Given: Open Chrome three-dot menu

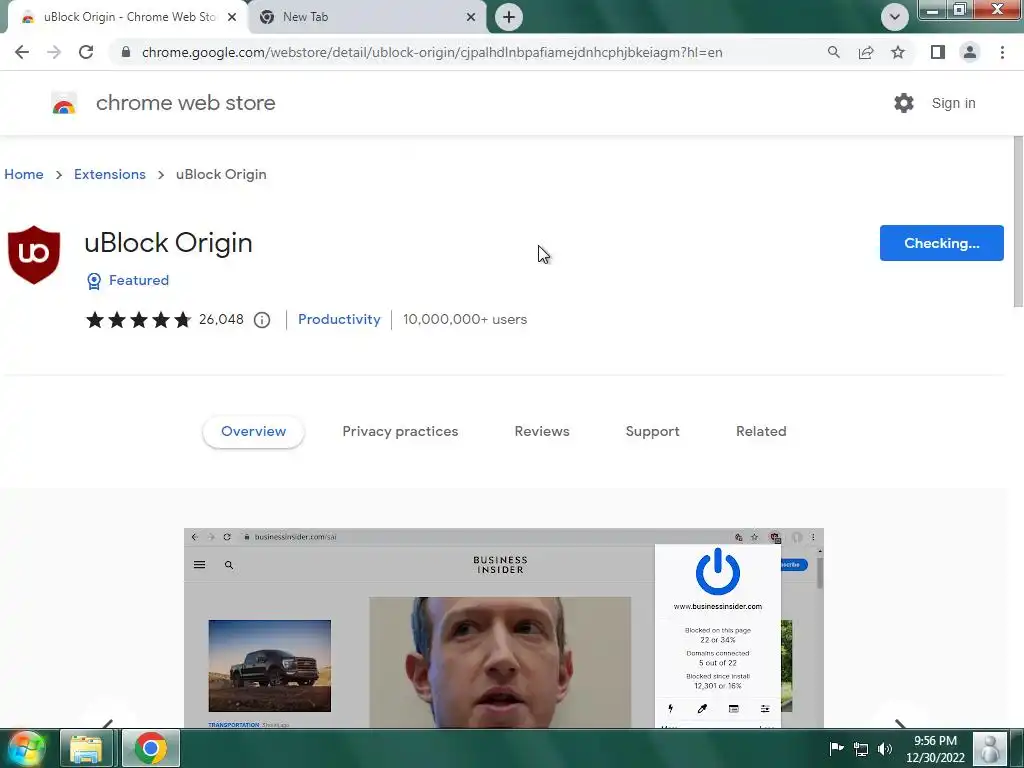Looking at the screenshot, I should 1002,52.
